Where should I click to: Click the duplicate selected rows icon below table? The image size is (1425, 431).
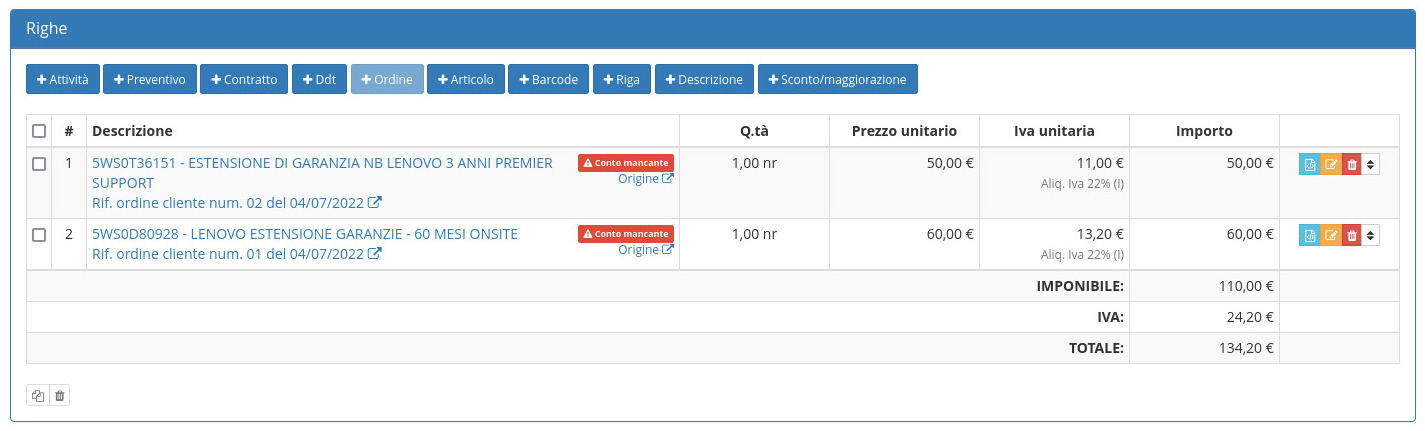(37, 396)
